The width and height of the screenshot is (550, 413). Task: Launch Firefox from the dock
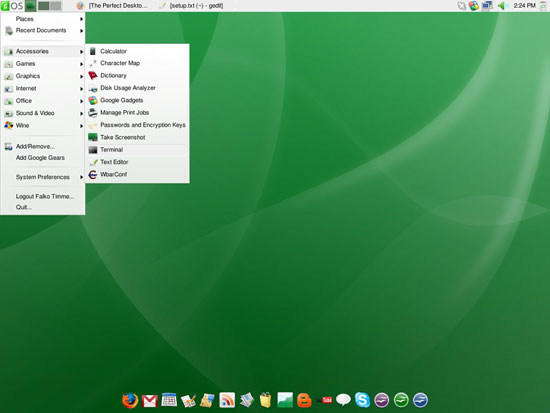tap(130, 400)
